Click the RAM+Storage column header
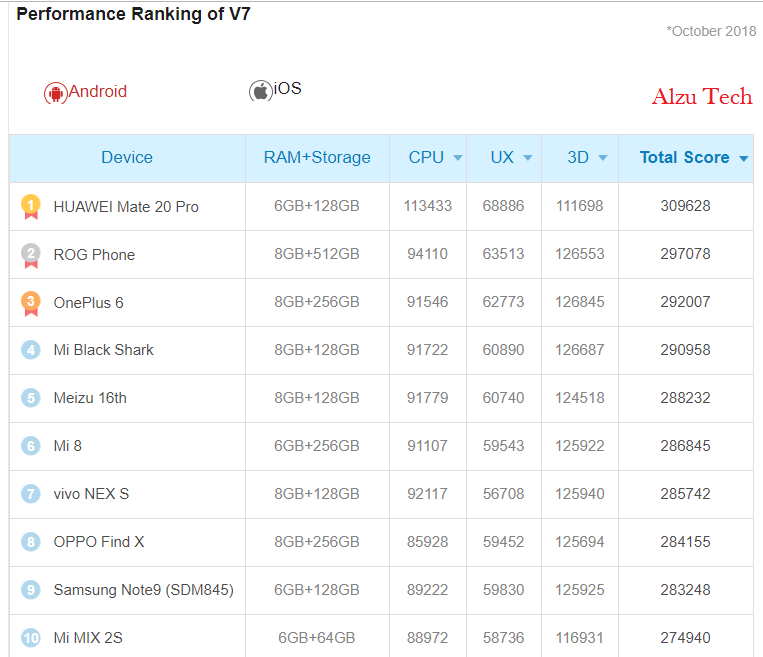 click(317, 158)
